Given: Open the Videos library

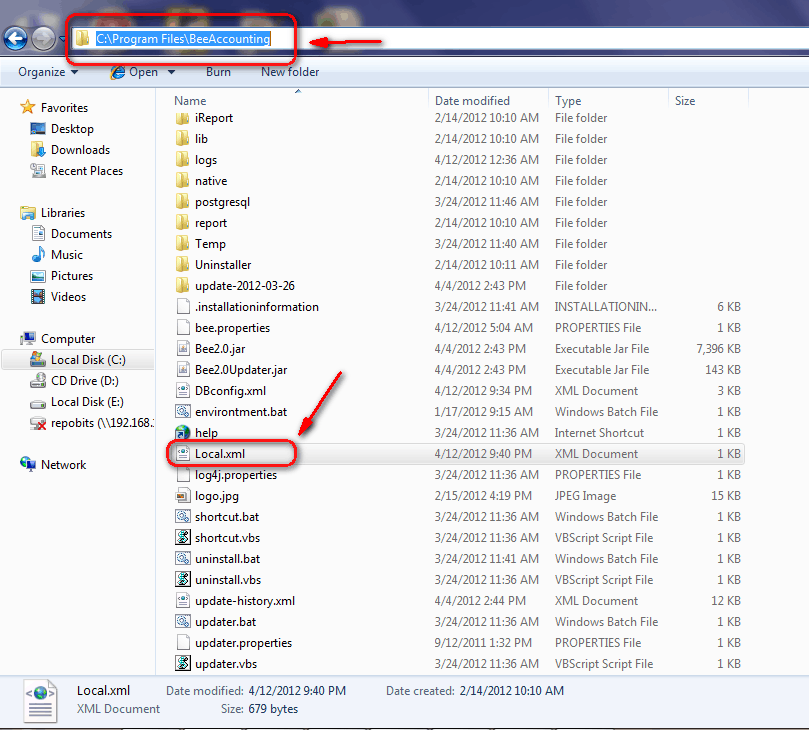Looking at the screenshot, I should point(68,297).
